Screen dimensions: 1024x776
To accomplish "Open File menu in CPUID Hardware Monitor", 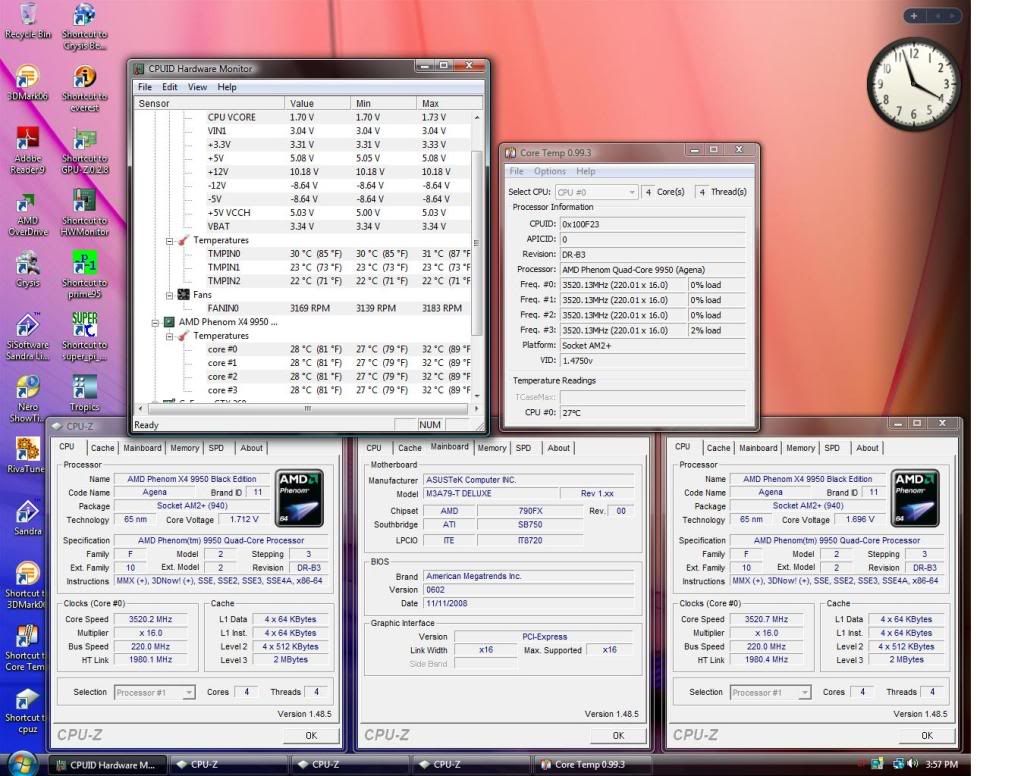I will click(145, 87).
